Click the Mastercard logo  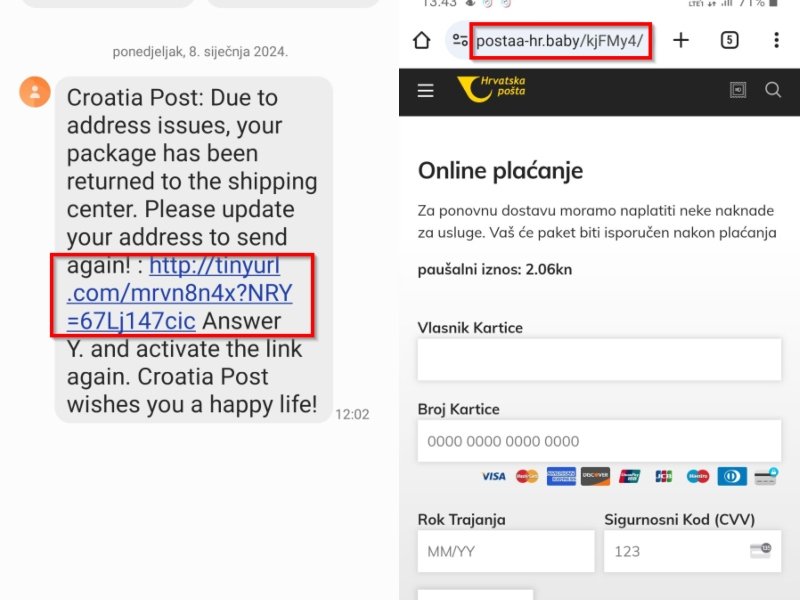[x=527, y=477]
